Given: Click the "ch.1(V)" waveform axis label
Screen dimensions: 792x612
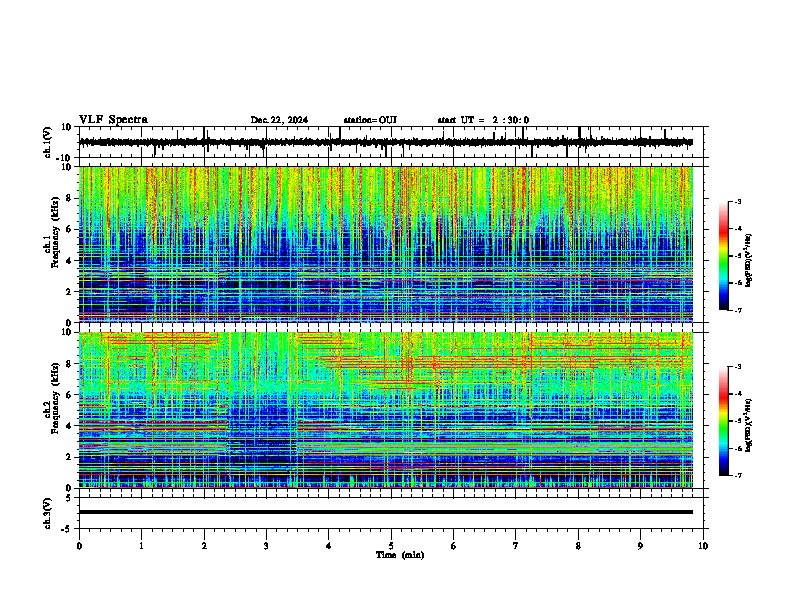Looking at the screenshot, I should coord(48,142).
